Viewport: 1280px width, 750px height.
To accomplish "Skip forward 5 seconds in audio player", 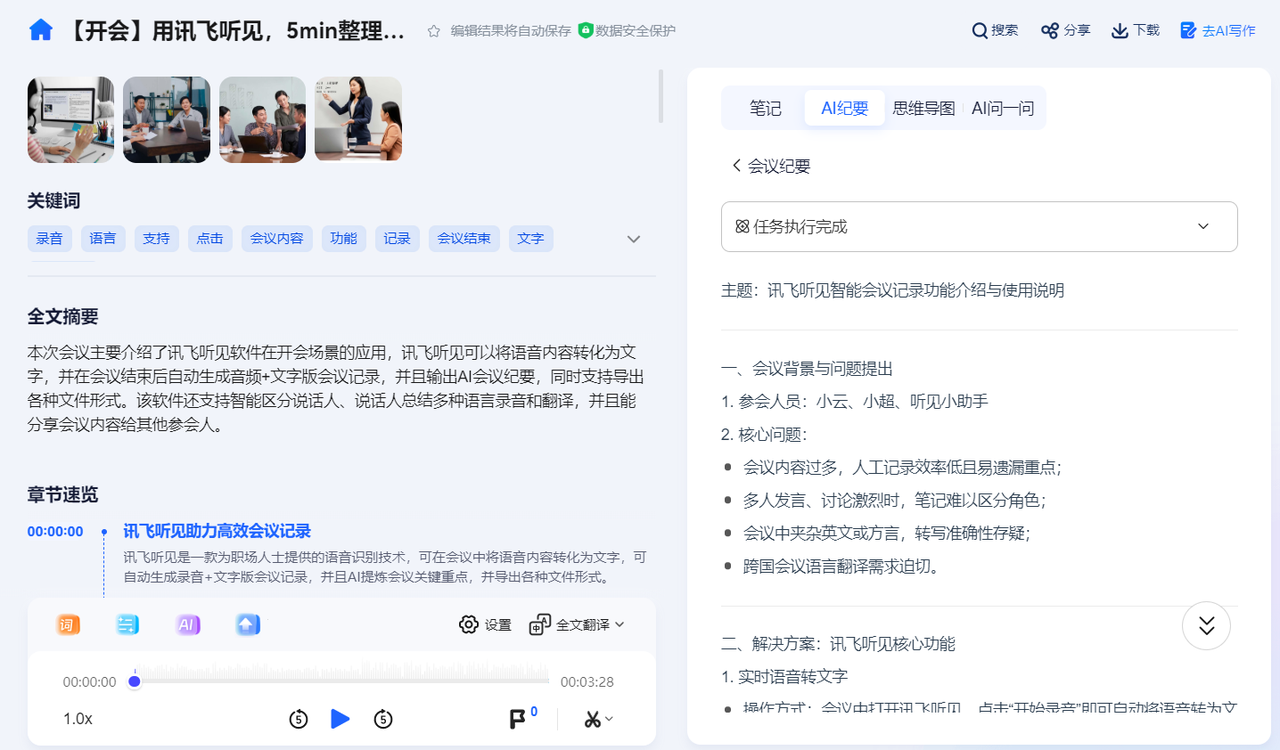I will pyautogui.click(x=383, y=718).
